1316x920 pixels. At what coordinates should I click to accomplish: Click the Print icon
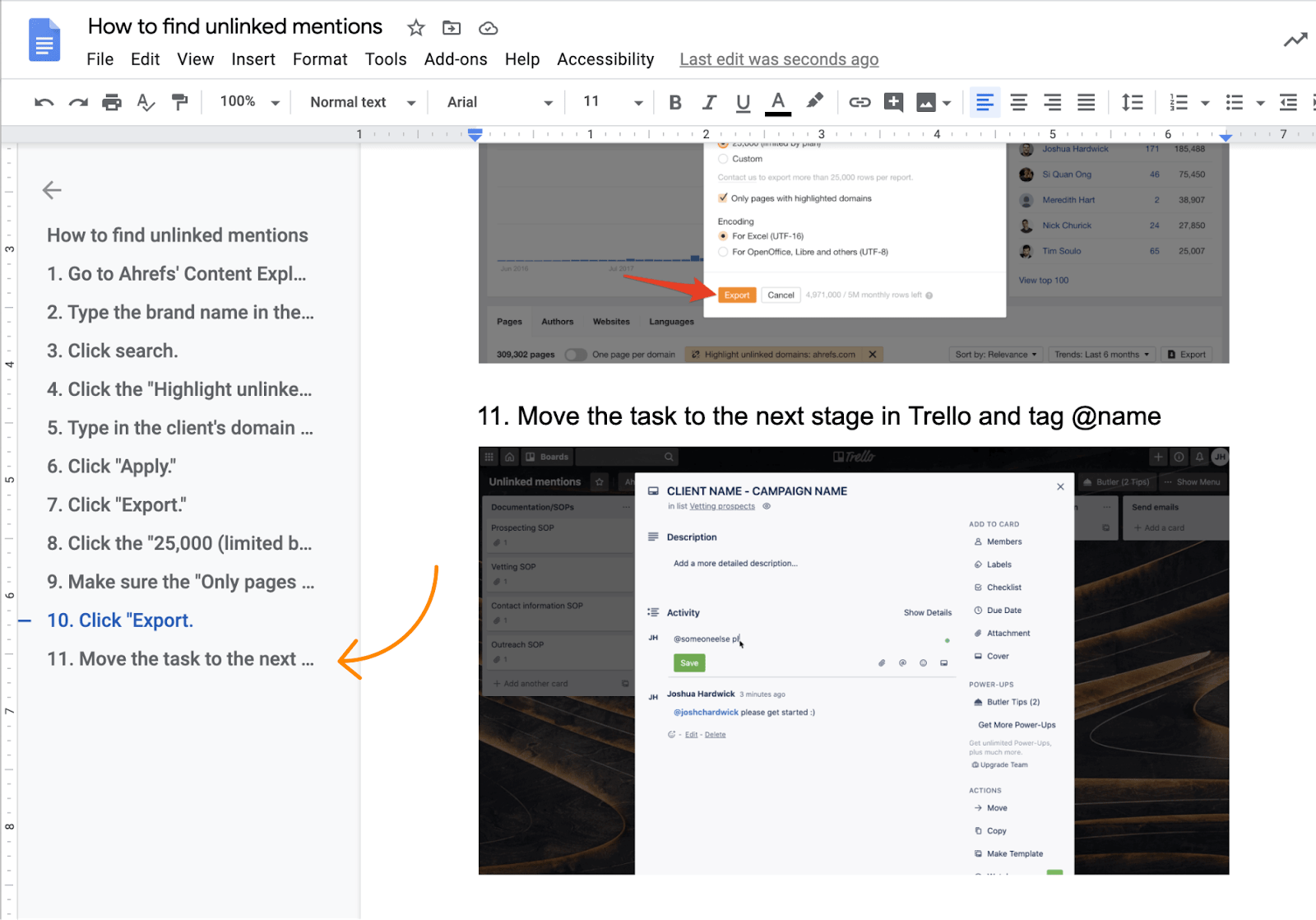[112, 102]
